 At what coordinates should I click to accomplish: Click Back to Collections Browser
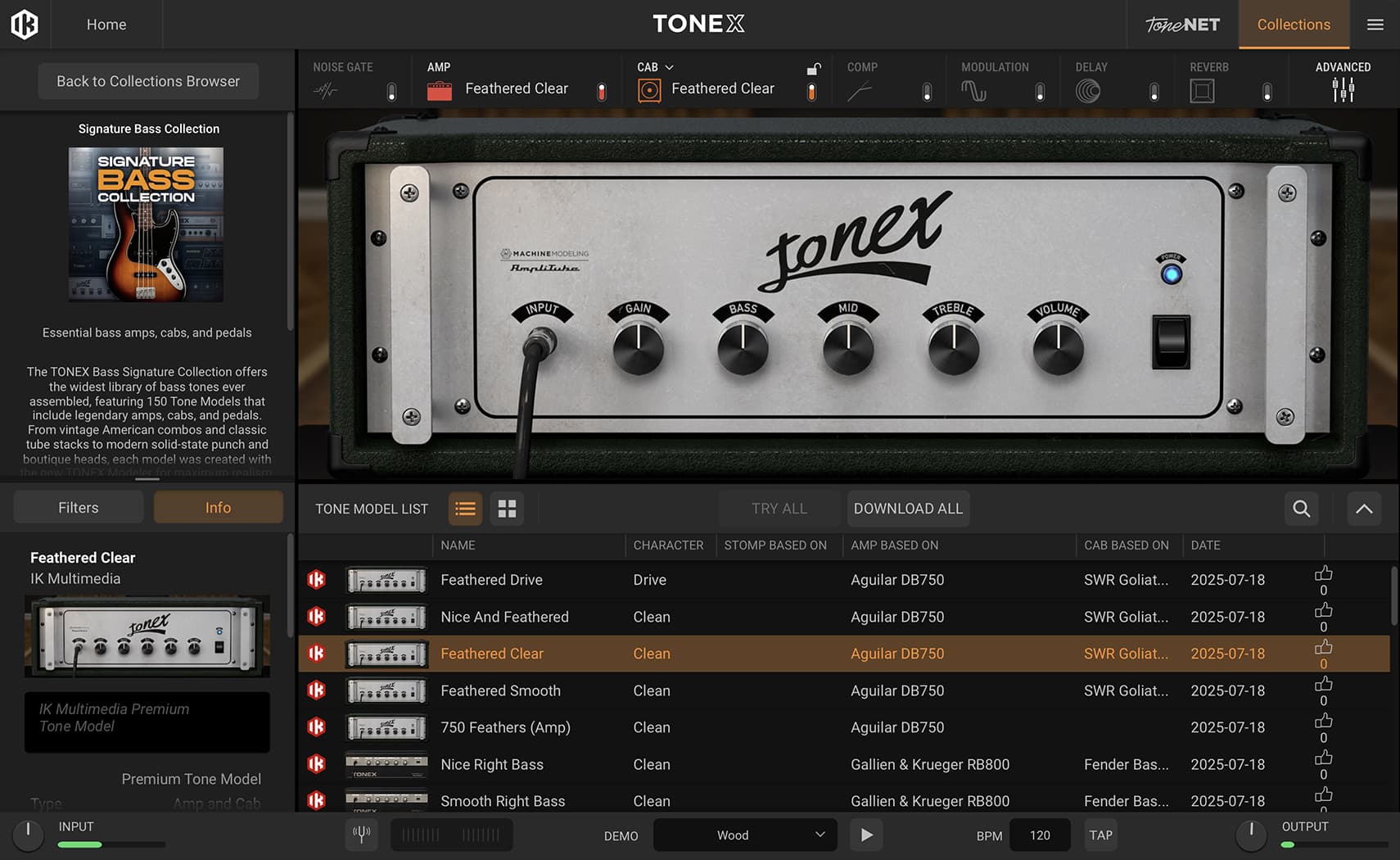coord(147,80)
